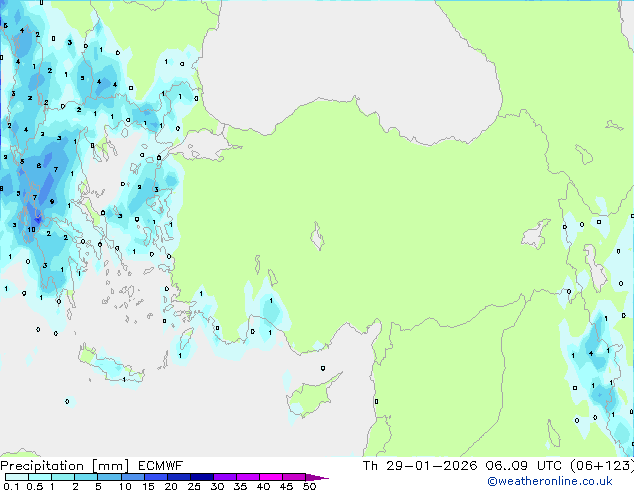Pick the legend swatch between 2 and 5

click(x=86, y=477)
